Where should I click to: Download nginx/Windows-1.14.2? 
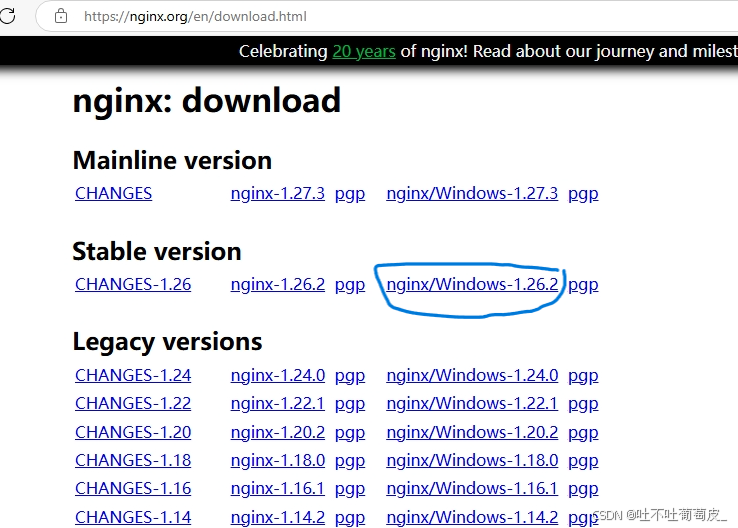[472, 517]
